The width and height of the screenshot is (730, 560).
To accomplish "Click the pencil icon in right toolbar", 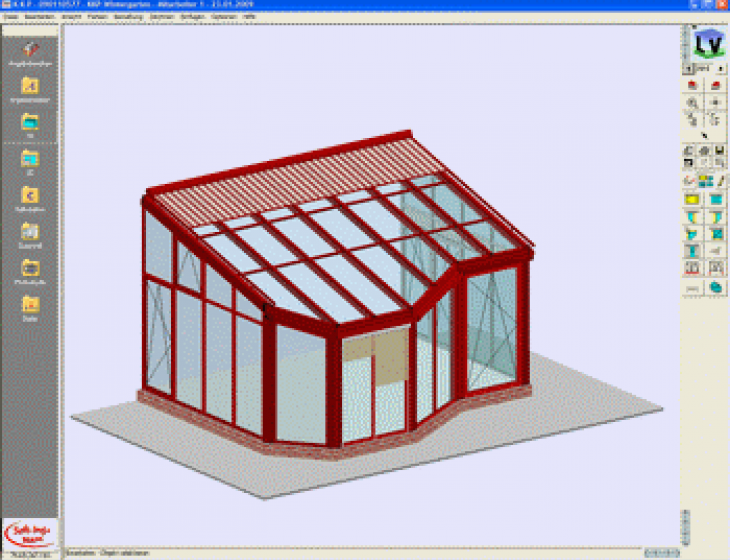I will point(721,182).
